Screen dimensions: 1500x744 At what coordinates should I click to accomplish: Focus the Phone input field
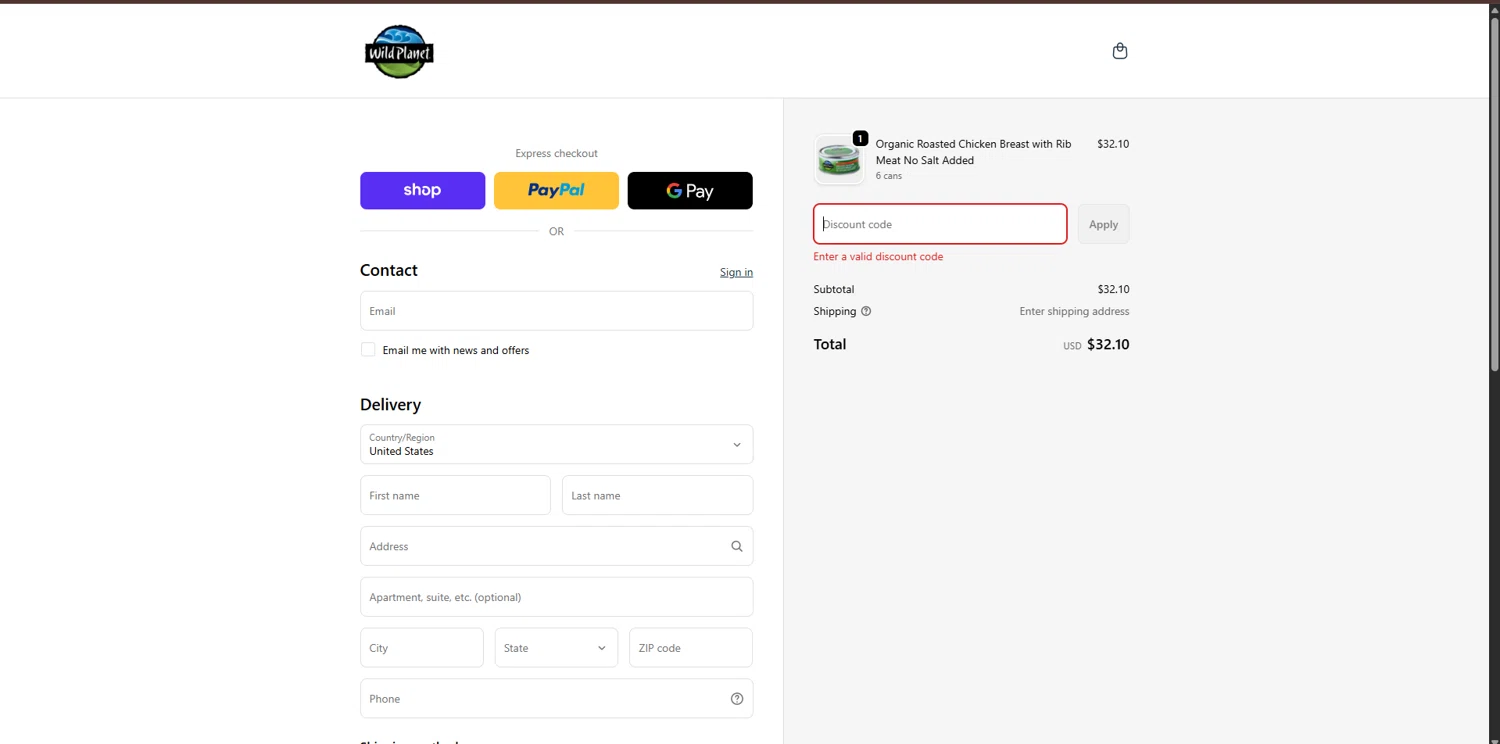[x=556, y=699]
